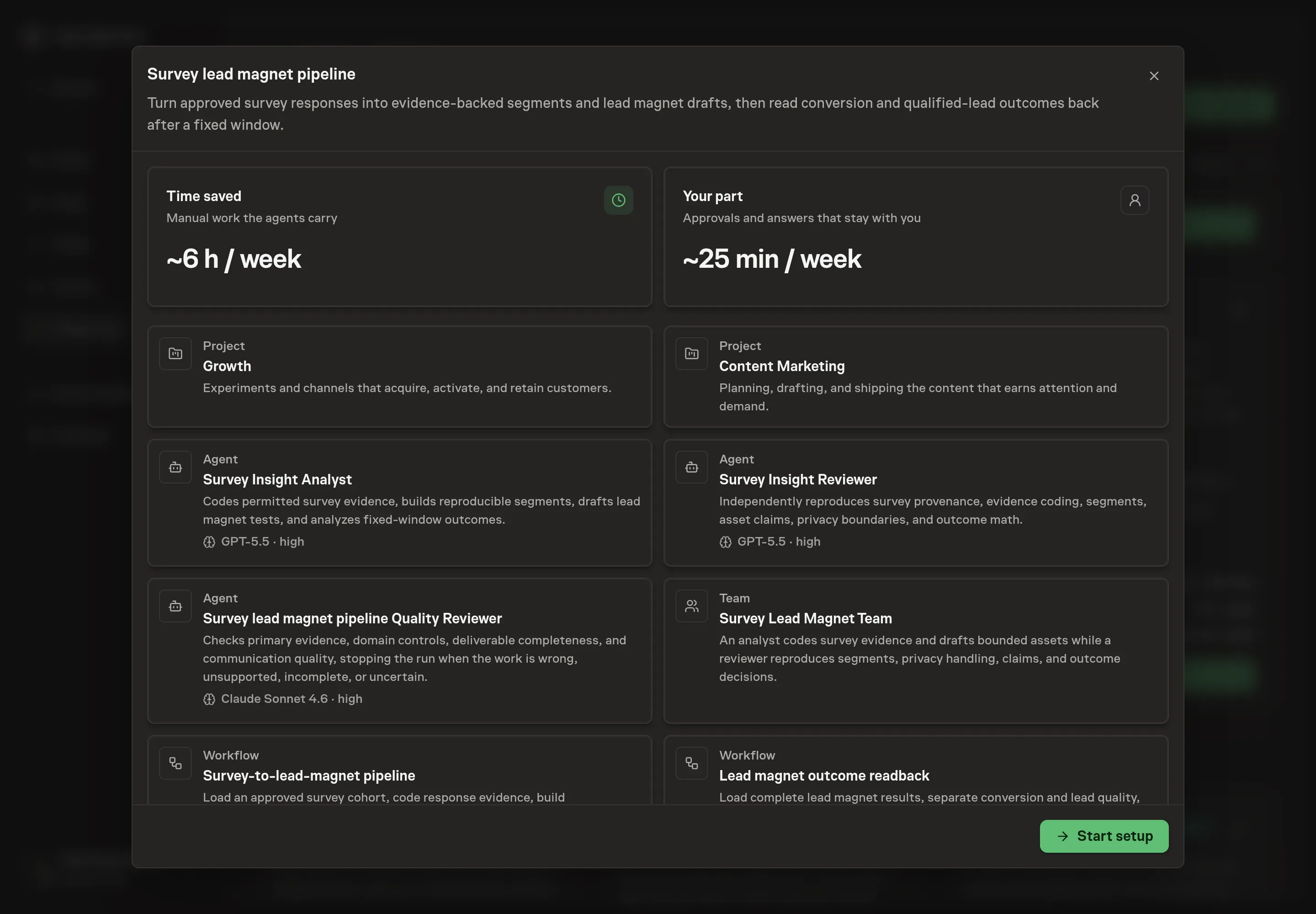The width and height of the screenshot is (1316, 914).
Task: Open the Survey Insight Reviewer agent title
Action: coord(798,479)
